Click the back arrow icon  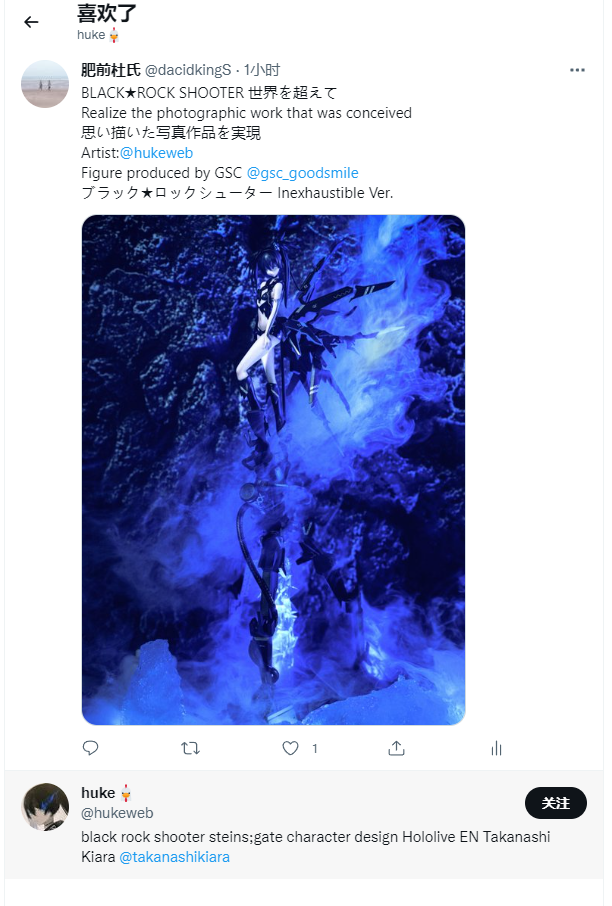pos(31,22)
